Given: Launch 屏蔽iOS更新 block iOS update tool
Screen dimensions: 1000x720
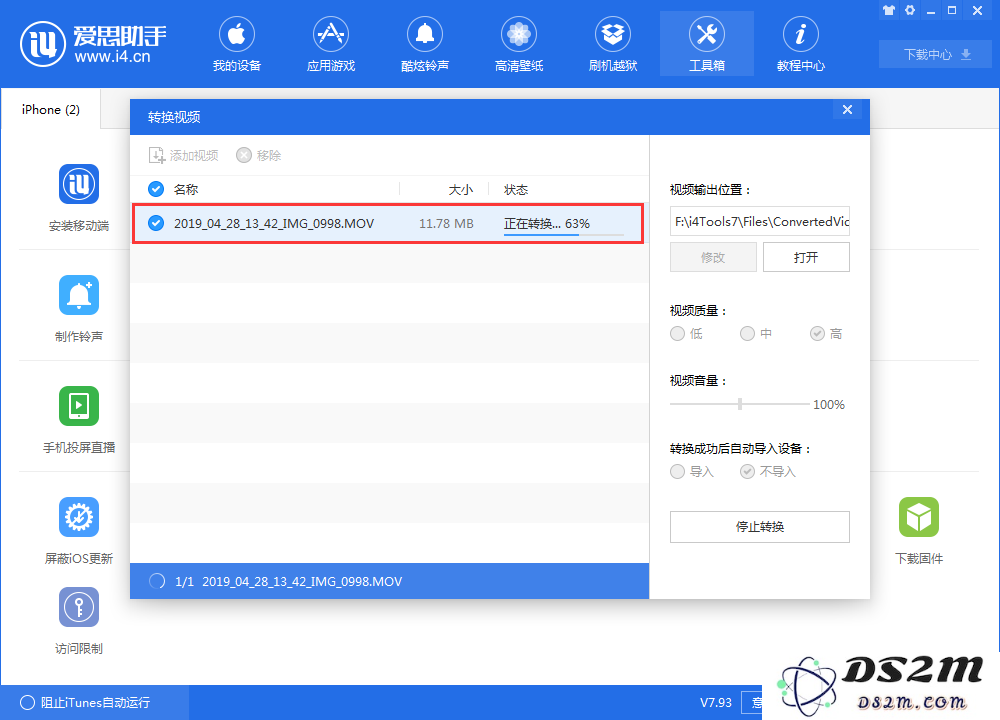Looking at the screenshot, I should (79, 531).
